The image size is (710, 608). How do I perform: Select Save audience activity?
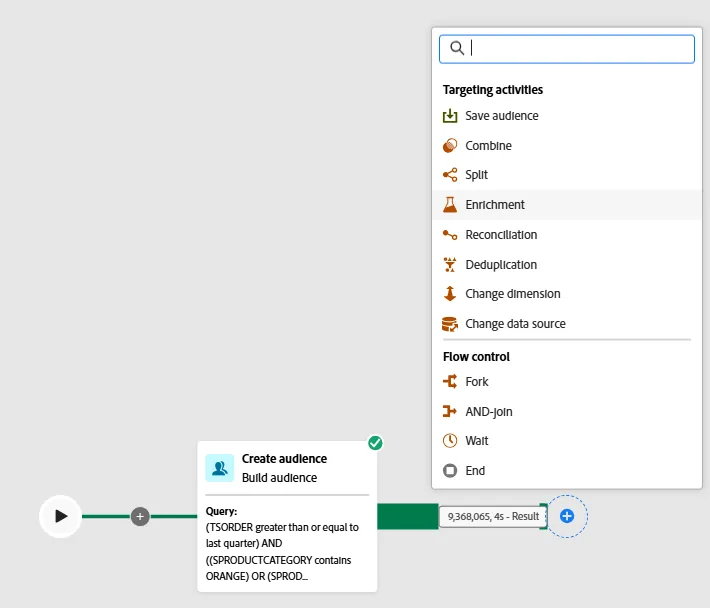pyautogui.click(x=566, y=116)
